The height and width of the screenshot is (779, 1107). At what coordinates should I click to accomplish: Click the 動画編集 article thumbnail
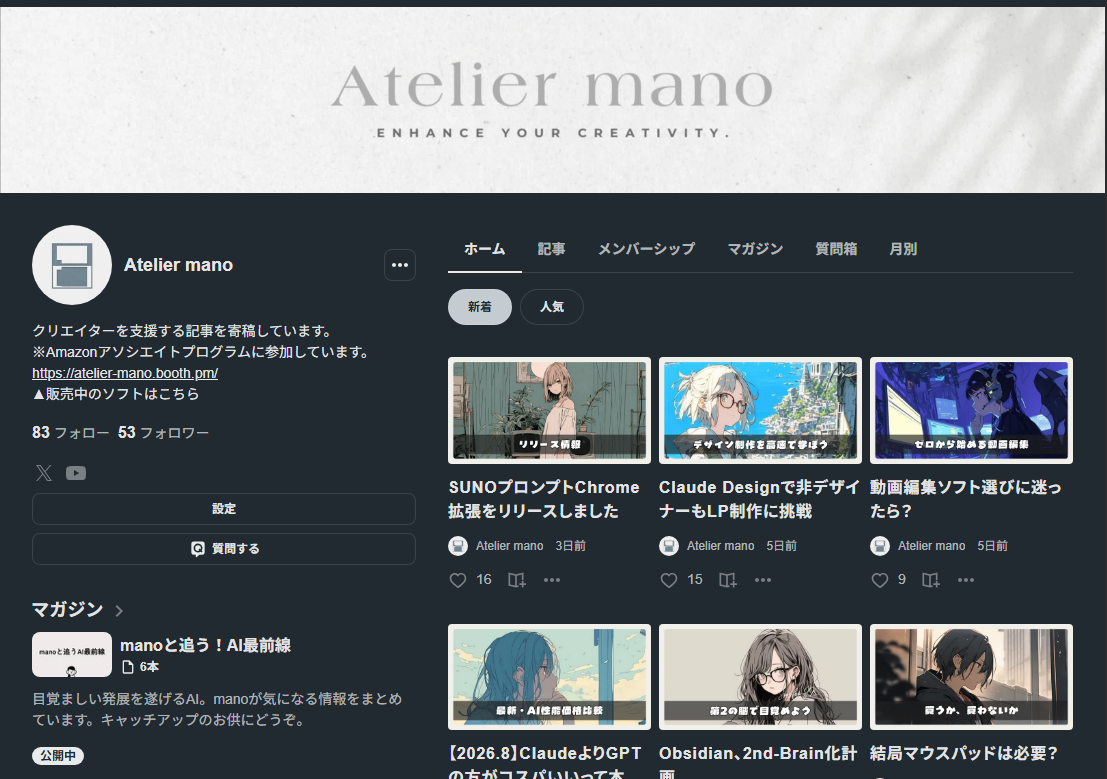(x=971, y=410)
